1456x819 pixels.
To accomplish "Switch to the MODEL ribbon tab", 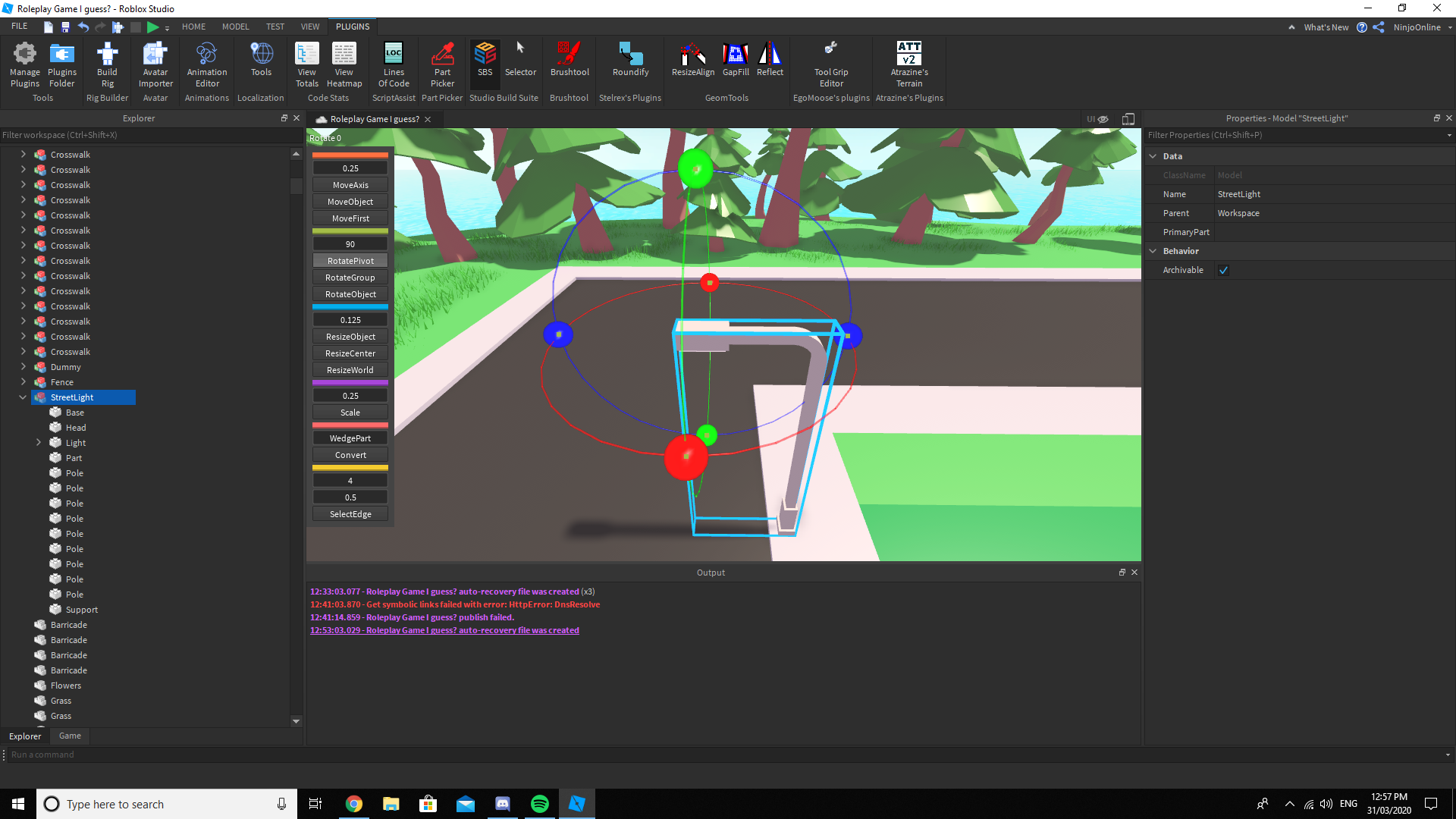I will 235,27.
